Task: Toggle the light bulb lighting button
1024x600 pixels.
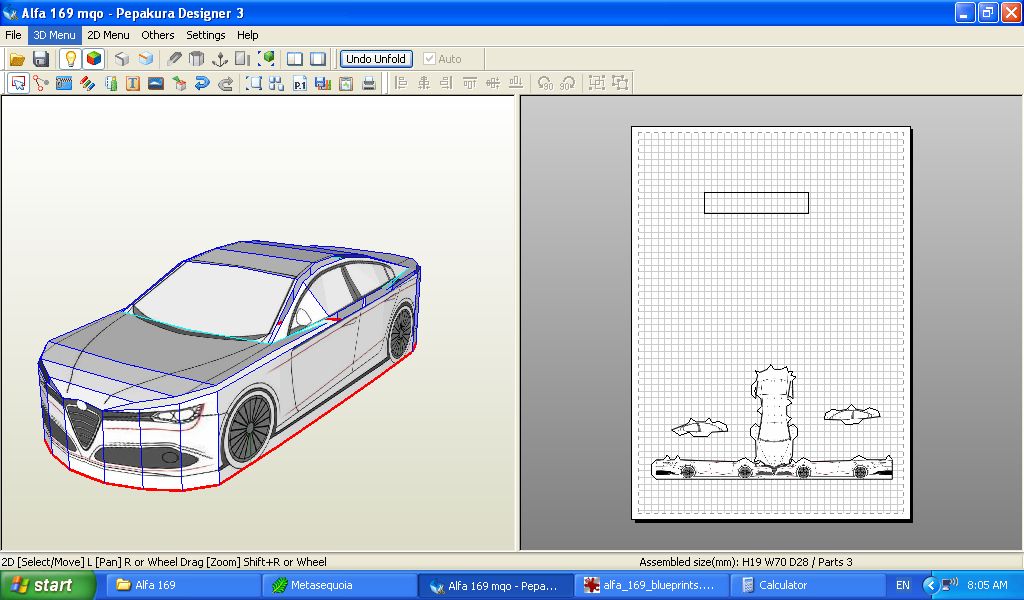Action: coord(70,59)
